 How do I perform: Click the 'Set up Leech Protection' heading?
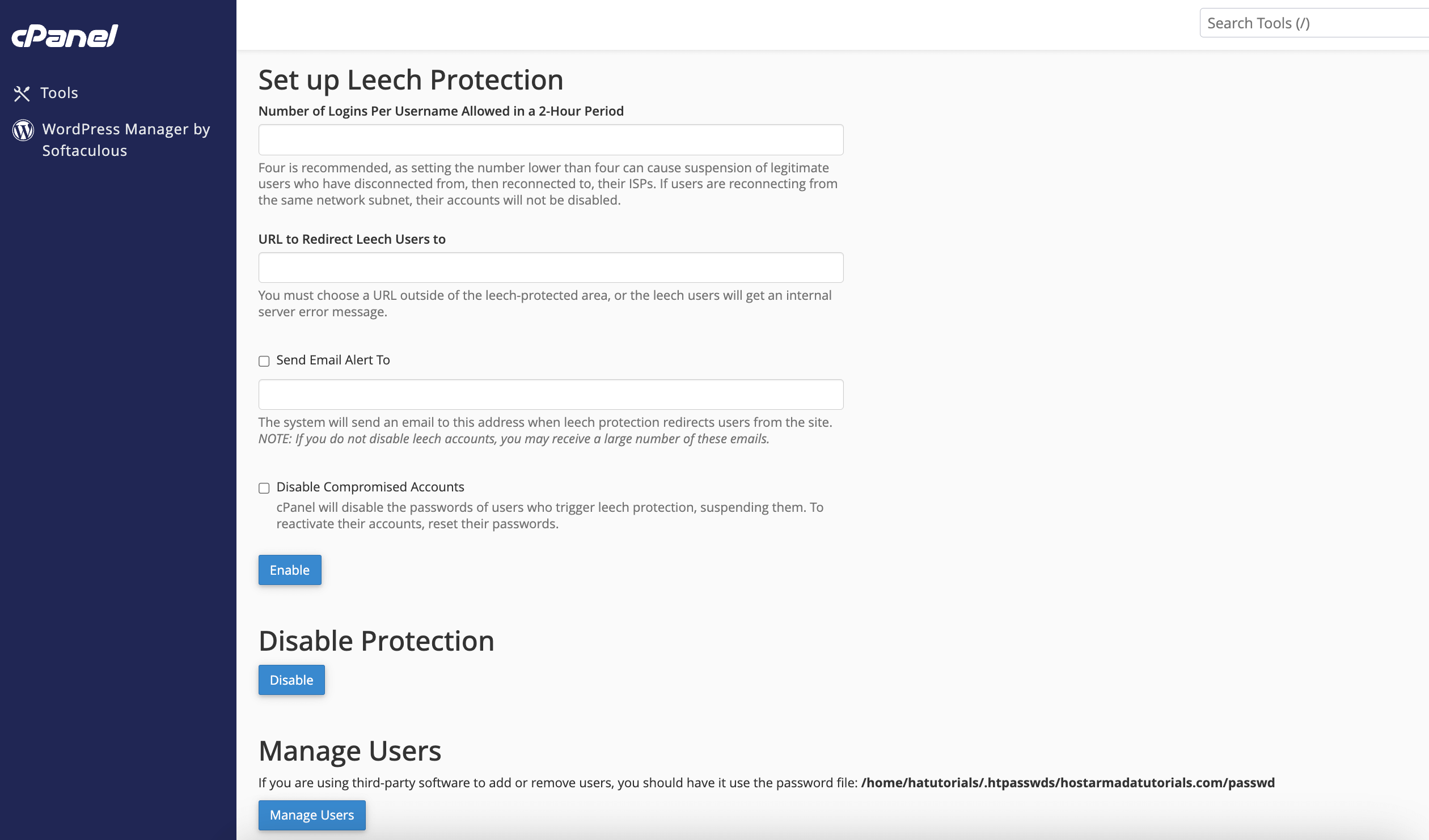411,80
